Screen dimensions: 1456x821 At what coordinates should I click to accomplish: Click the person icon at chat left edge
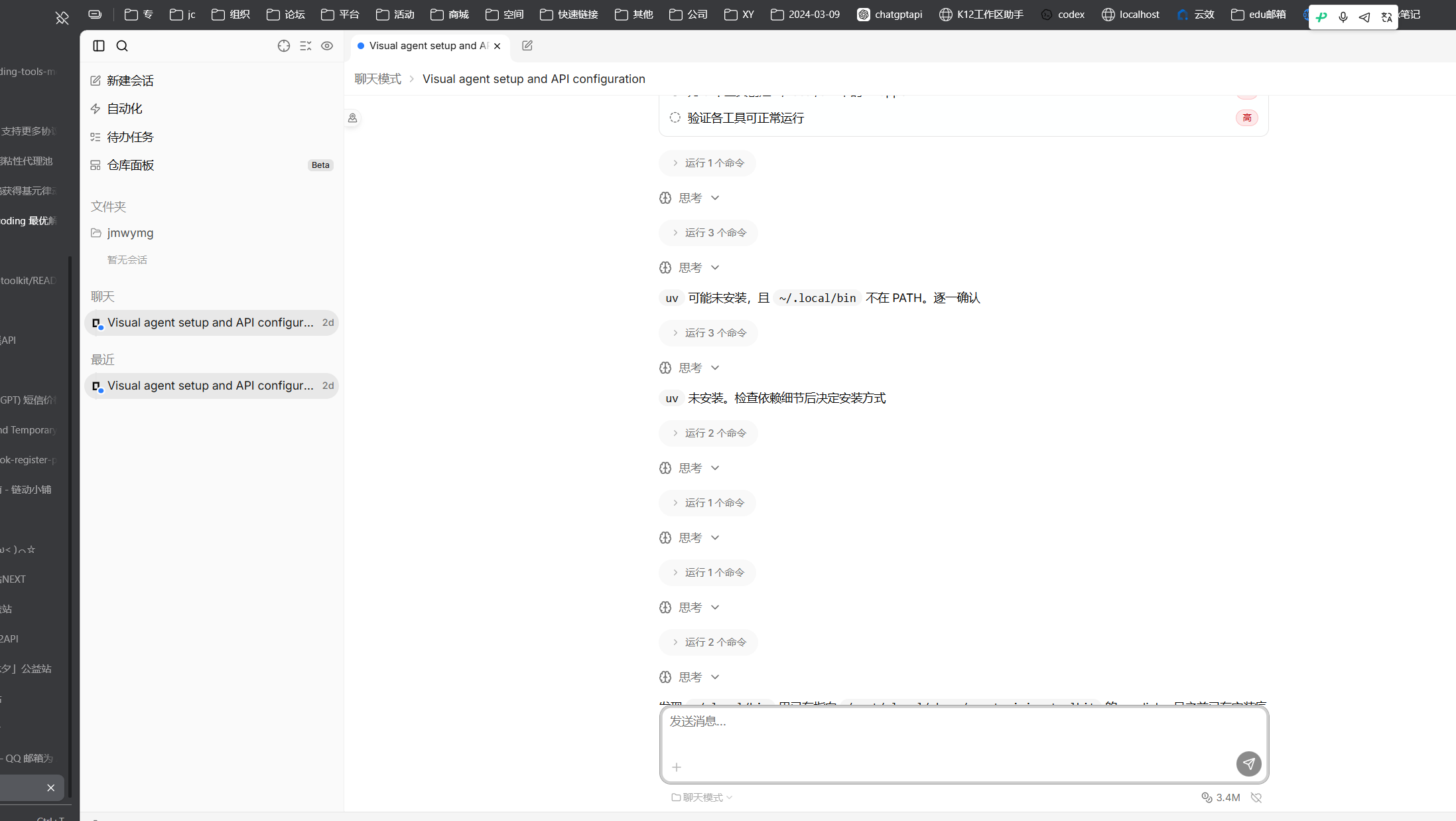[x=353, y=118]
